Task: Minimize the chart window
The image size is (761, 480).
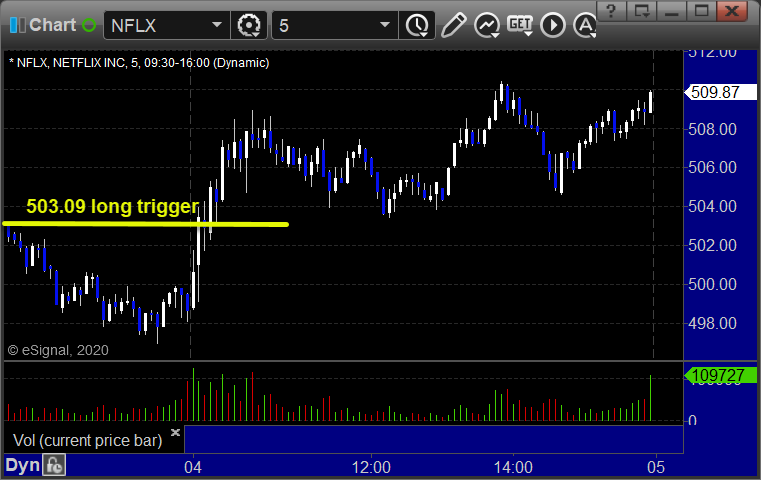Action: (x=671, y=11)
